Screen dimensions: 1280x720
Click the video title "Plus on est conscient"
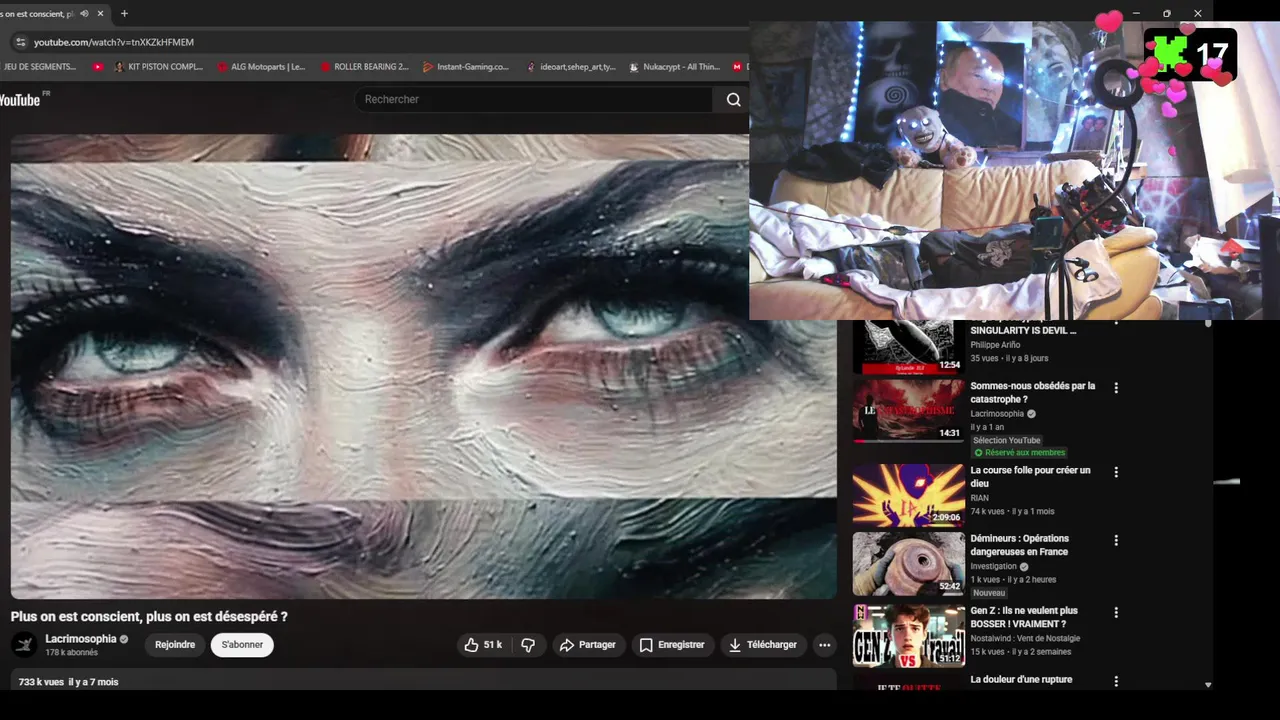(x=149, y=617)
